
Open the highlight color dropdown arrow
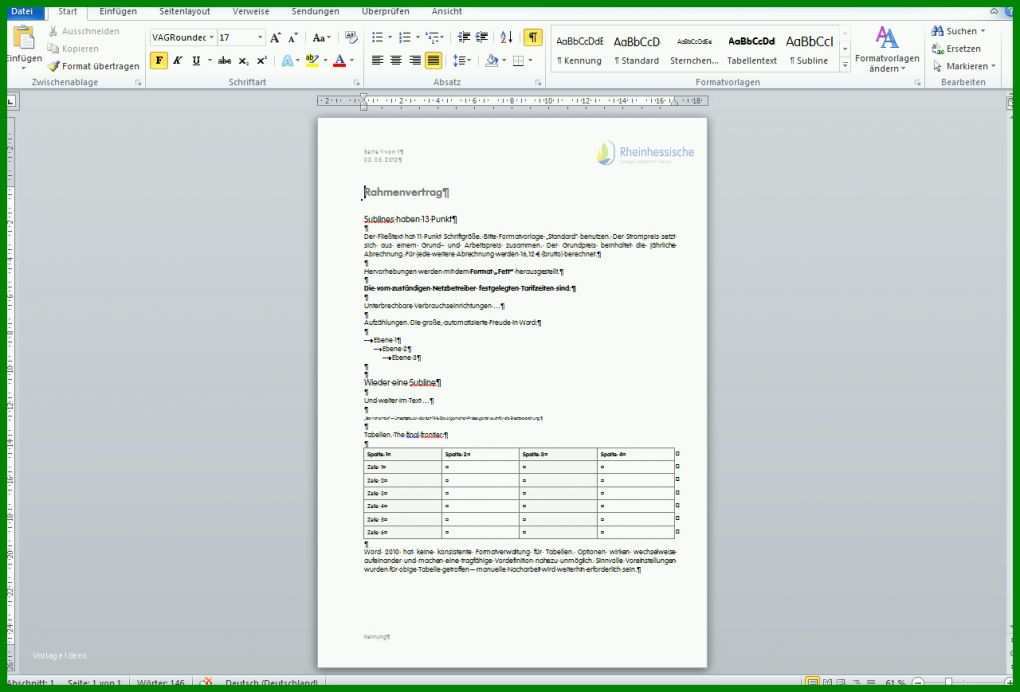pos(325,60)
